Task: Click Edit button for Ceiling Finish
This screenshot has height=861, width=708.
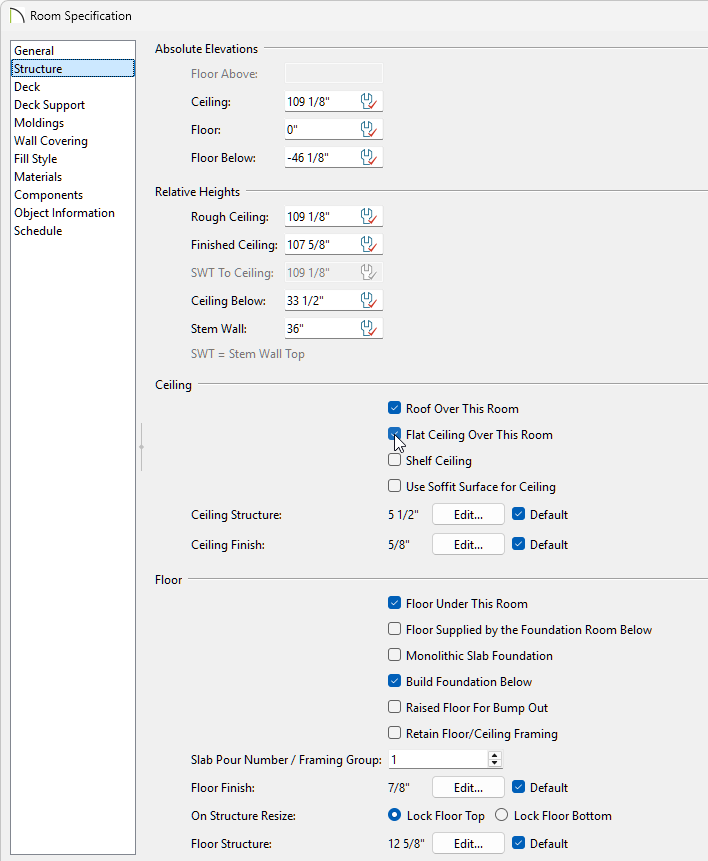Action: coord(468,545)
